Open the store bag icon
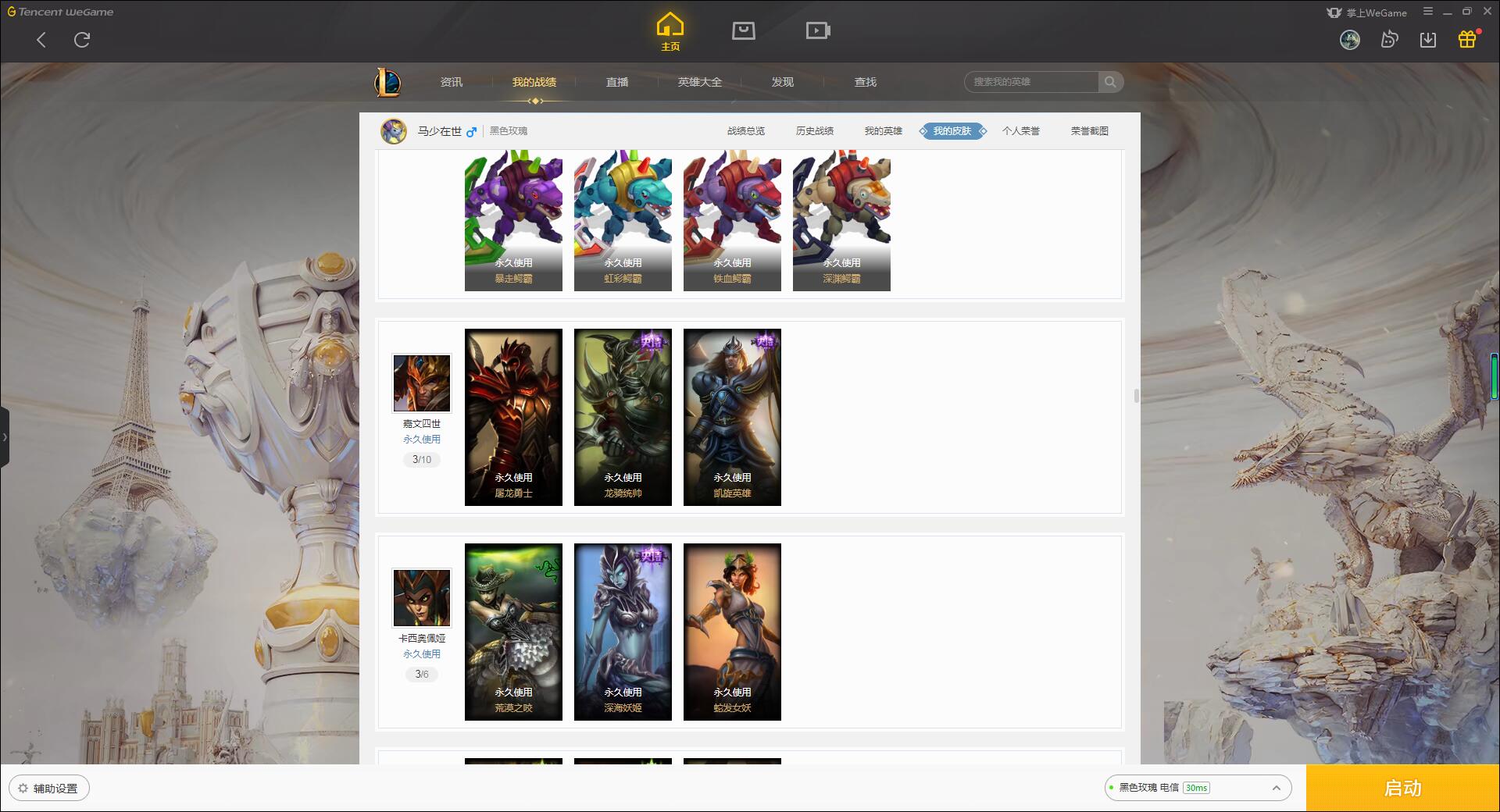This screenshot has width=1500, height=812. click(x=744, y=30)
